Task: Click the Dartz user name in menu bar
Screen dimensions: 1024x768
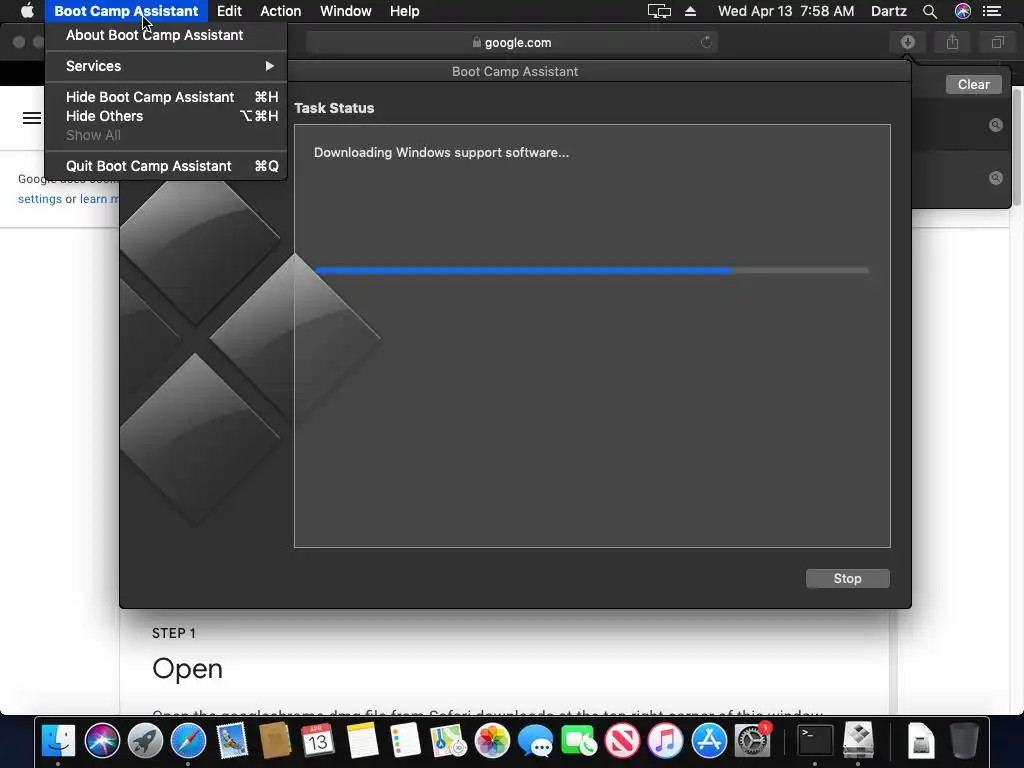Action: click(x=888, y=11)
